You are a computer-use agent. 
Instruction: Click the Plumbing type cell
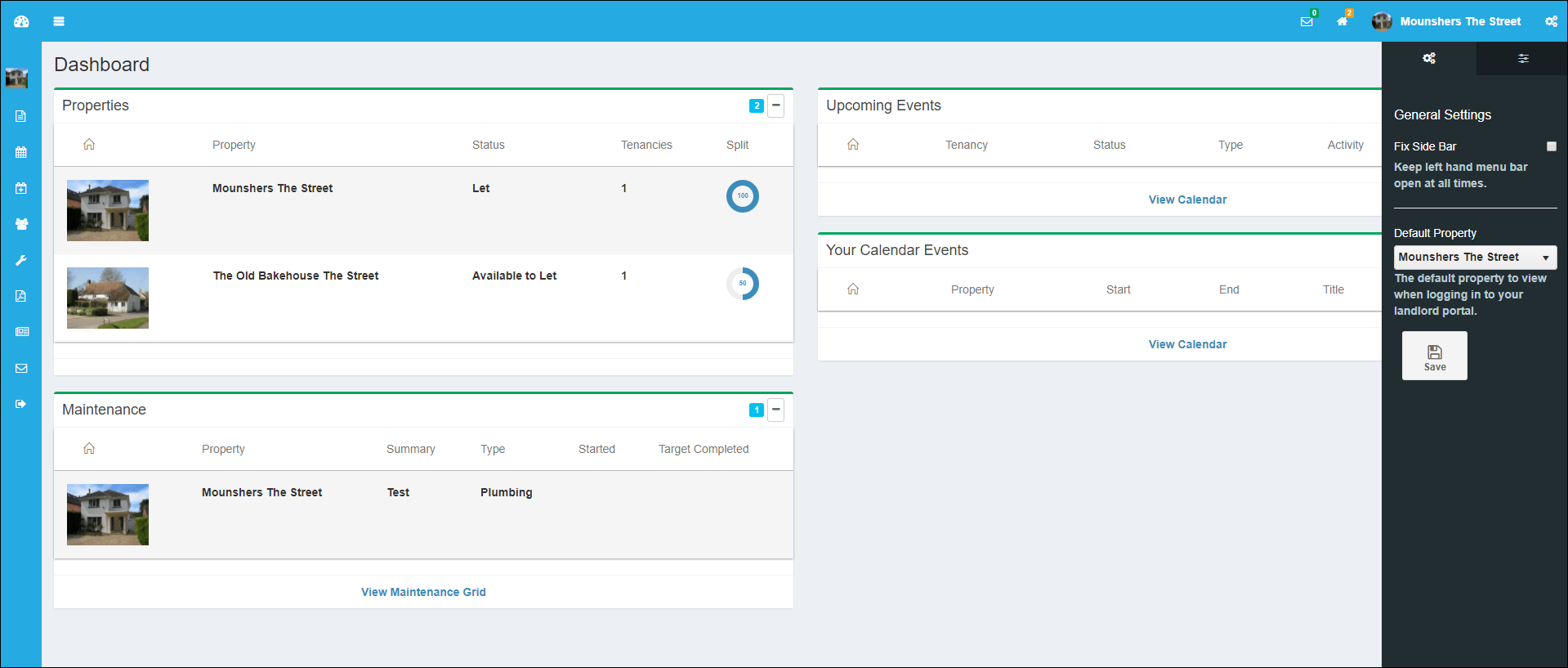pyautogui.click(x=506, y=492)
